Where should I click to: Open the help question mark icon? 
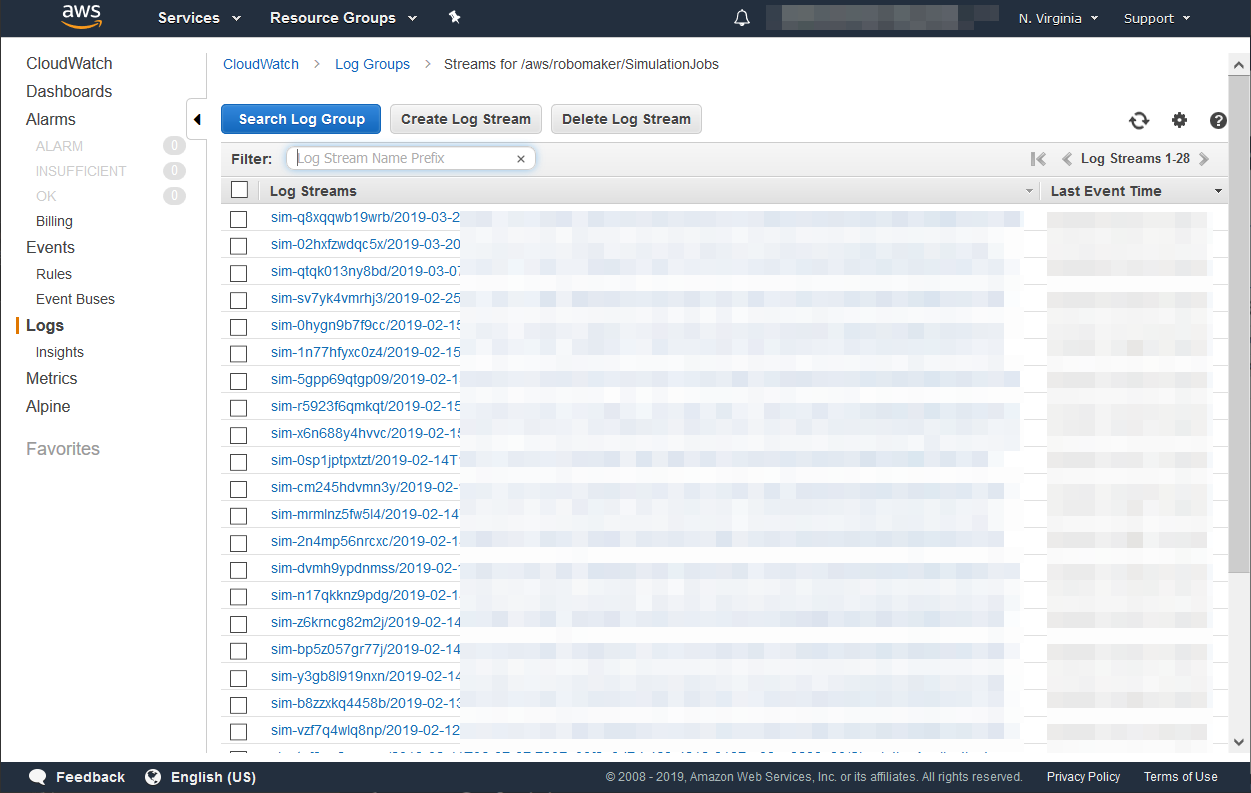click(x=1217, y=120)
